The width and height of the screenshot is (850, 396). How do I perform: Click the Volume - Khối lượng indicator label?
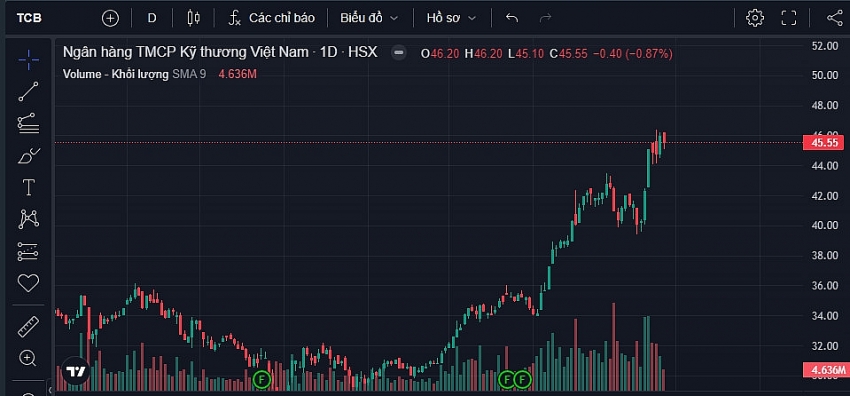(x=115, y=74)
